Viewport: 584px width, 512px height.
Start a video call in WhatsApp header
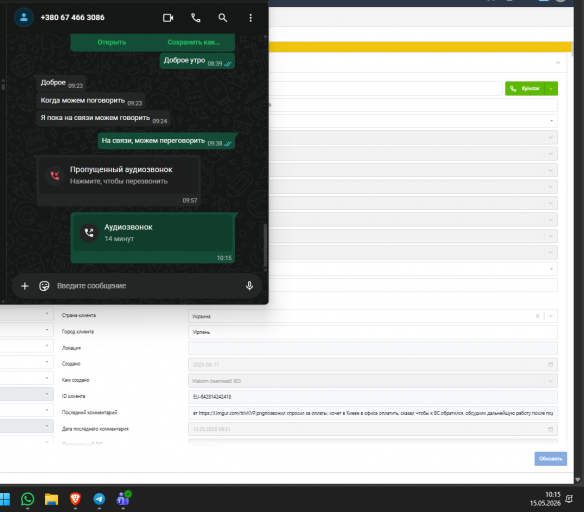[x=168, y=18]
